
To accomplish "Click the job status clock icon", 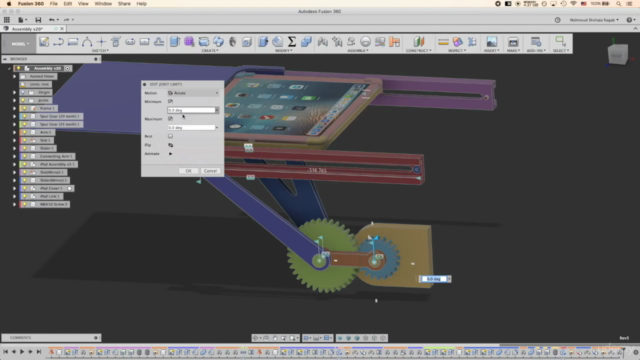I will point(558,20).
